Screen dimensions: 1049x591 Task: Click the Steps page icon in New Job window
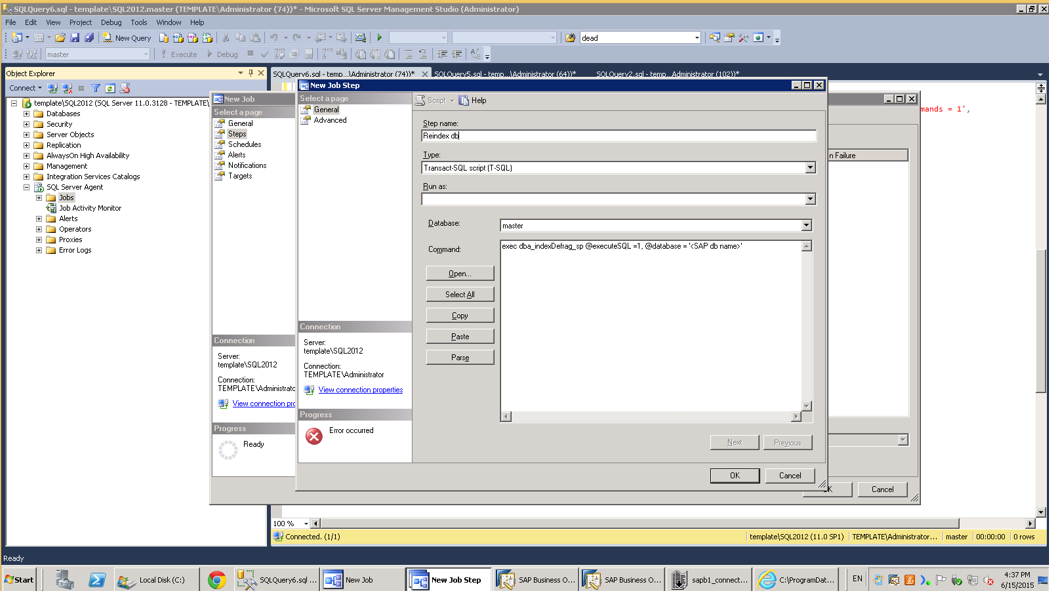(220, 134)
